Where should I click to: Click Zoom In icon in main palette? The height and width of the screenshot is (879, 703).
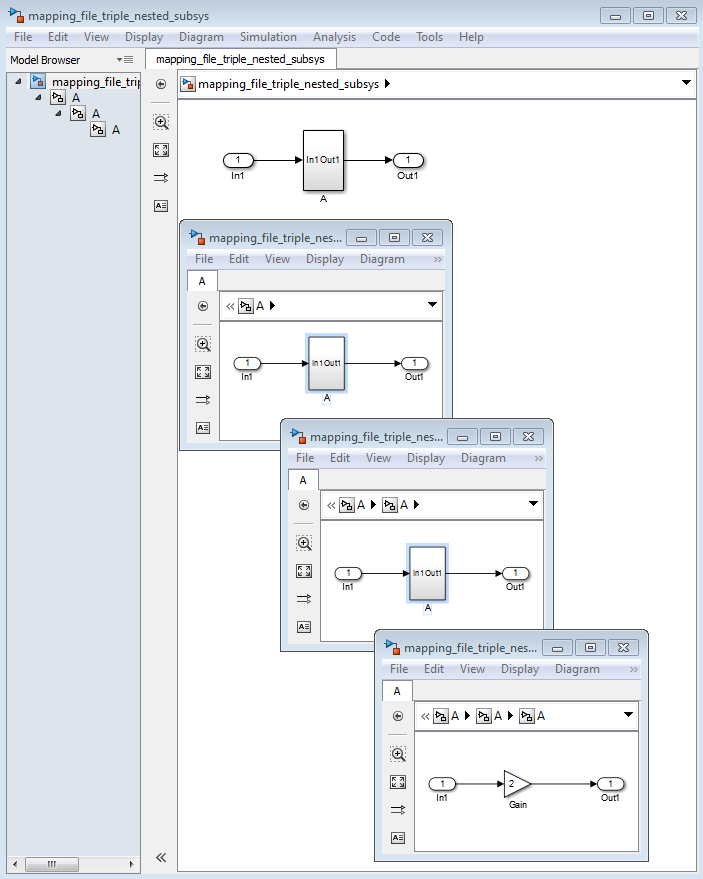click(161, 122)
